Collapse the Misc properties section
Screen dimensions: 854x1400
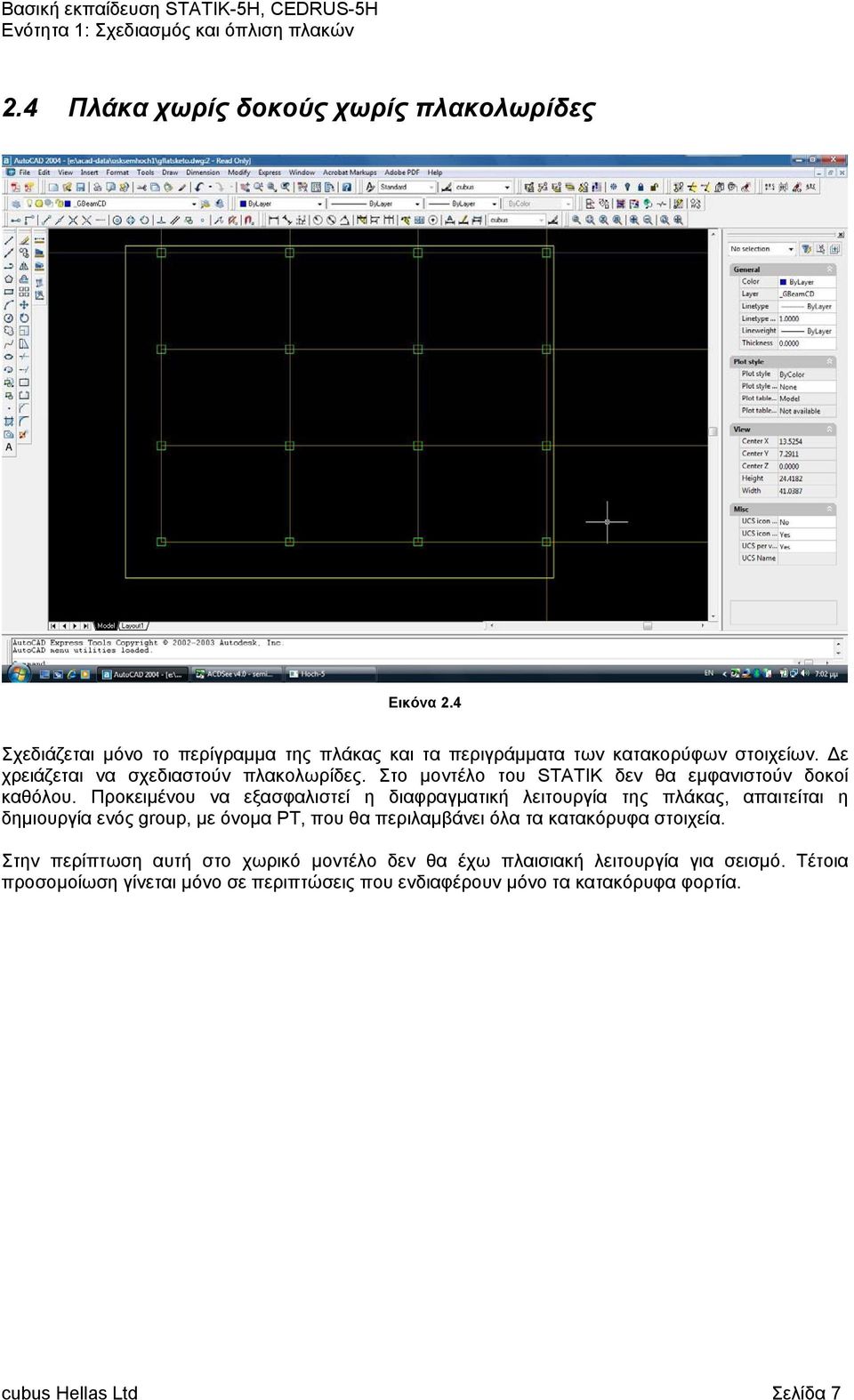coord(830,510)
